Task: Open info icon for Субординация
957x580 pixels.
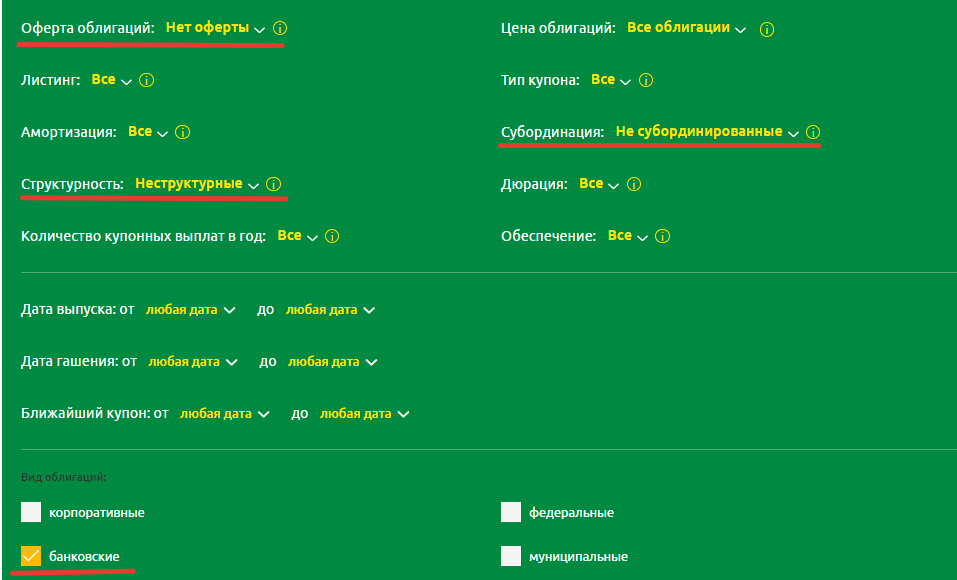Action: pyautogui.click(x=813, y=133)
